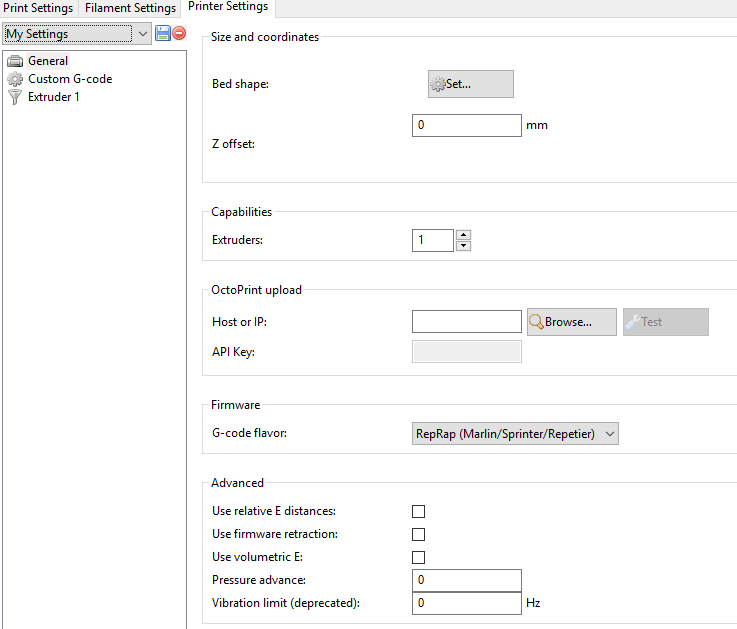This screenshot has height=629, width=737.
Task: Decrease the Extruders count with down arrow
Action: (463, 246)
